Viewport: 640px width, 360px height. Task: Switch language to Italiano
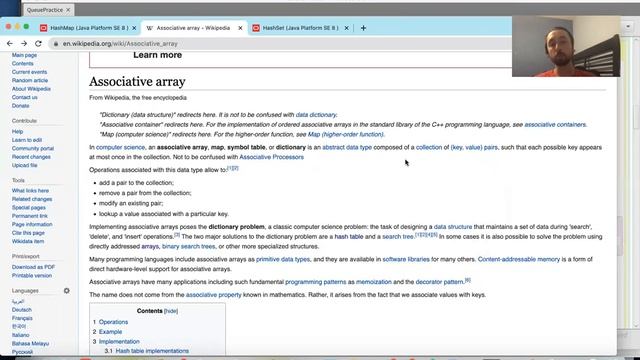pyautogui.click(x=20, y=335)
